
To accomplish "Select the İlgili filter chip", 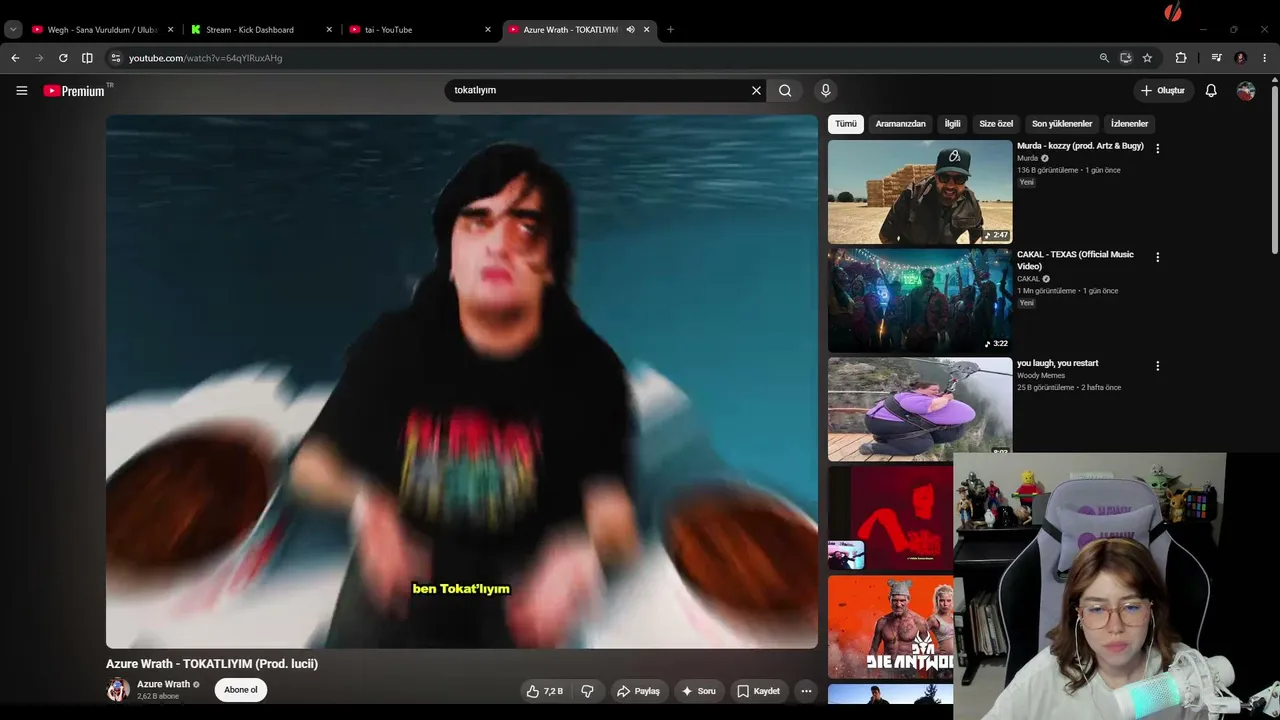I will pos(952,124).
